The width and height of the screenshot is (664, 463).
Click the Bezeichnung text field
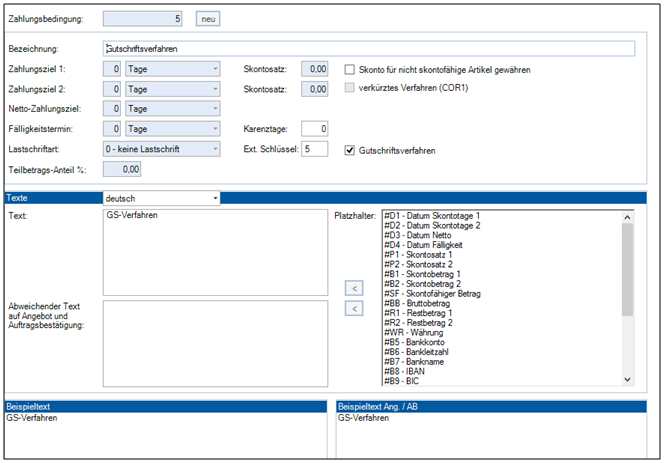point(369,48)
